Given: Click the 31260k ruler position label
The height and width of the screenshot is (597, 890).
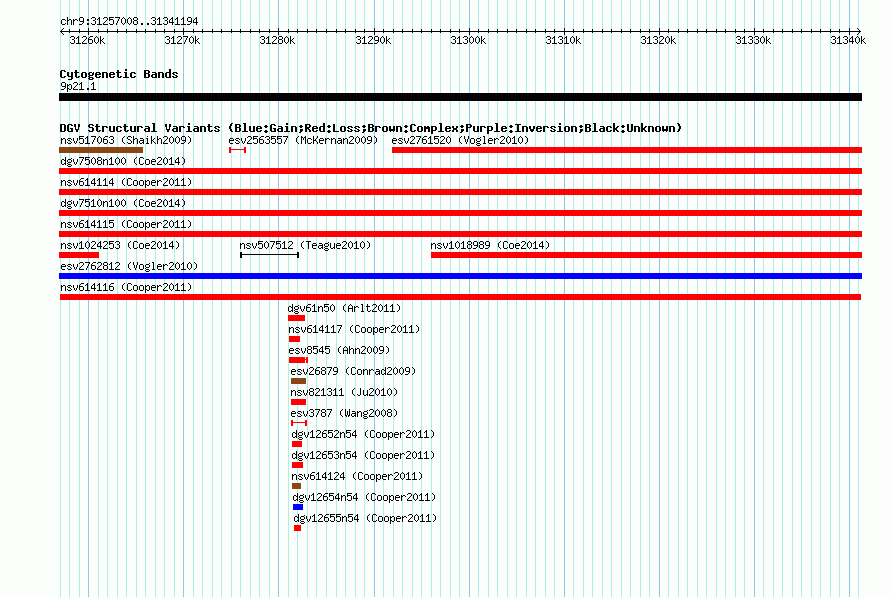Looking at the screenshot, I should point(87,40).
